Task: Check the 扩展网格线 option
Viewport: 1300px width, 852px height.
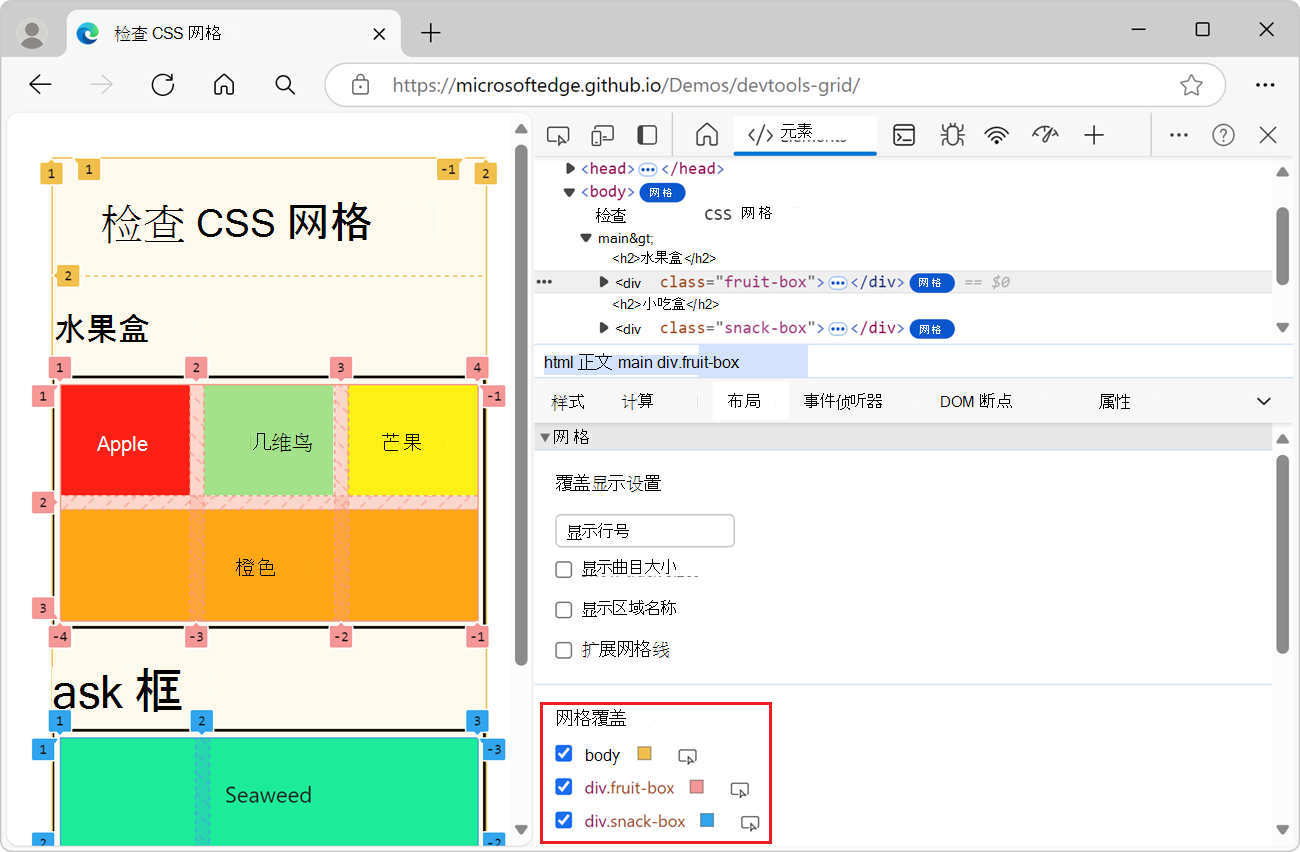Action: pyautogui.click(x=563, y=649)
